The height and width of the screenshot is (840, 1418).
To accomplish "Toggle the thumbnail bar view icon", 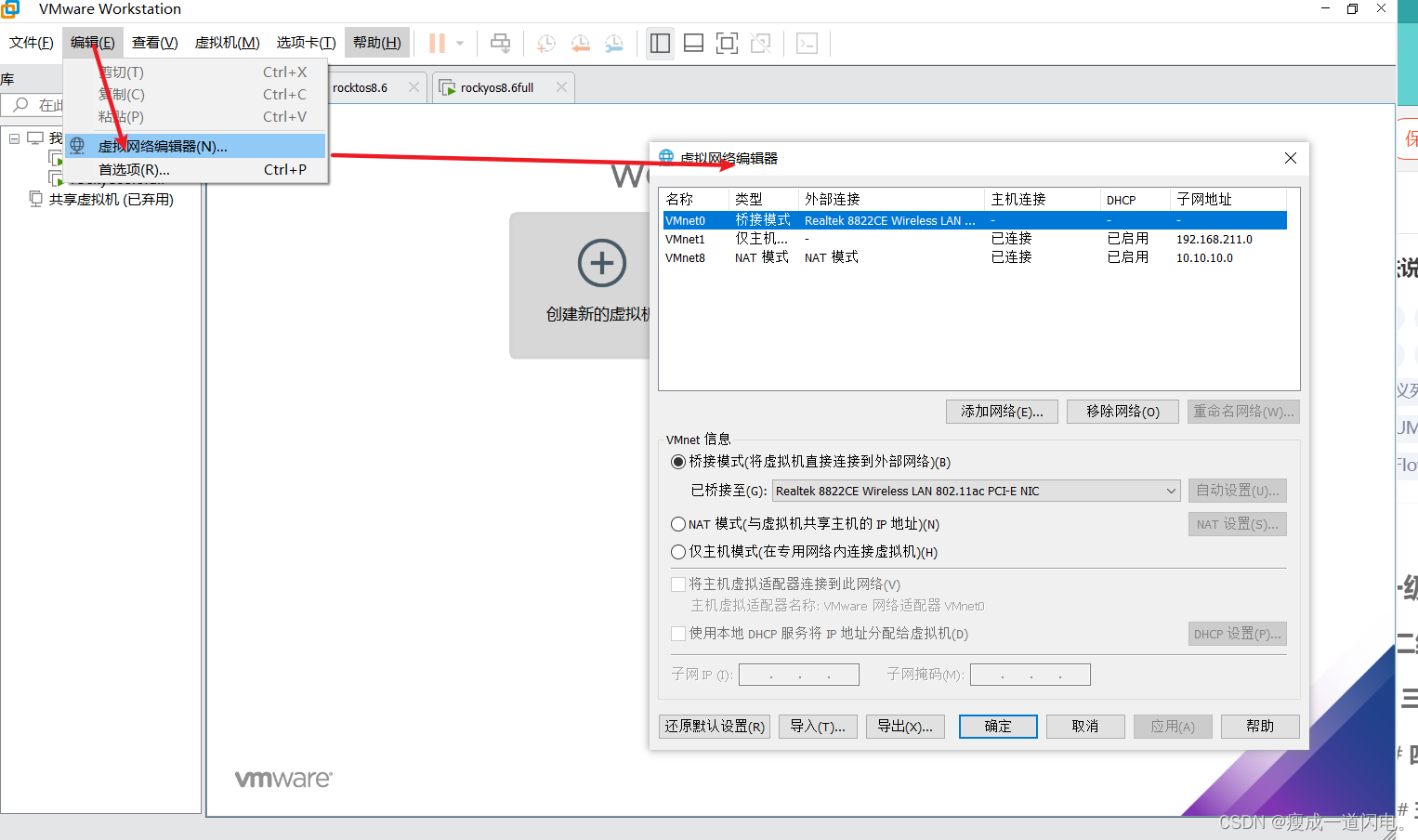I will (693, 43).
